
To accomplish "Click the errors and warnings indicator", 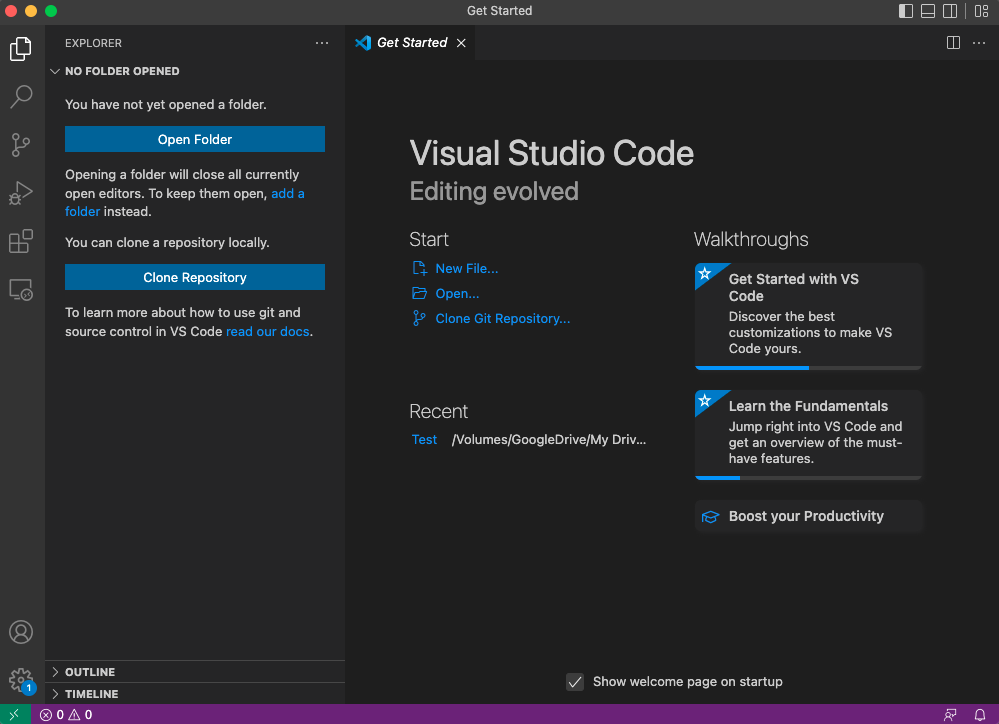I will (x=65, y=714).
